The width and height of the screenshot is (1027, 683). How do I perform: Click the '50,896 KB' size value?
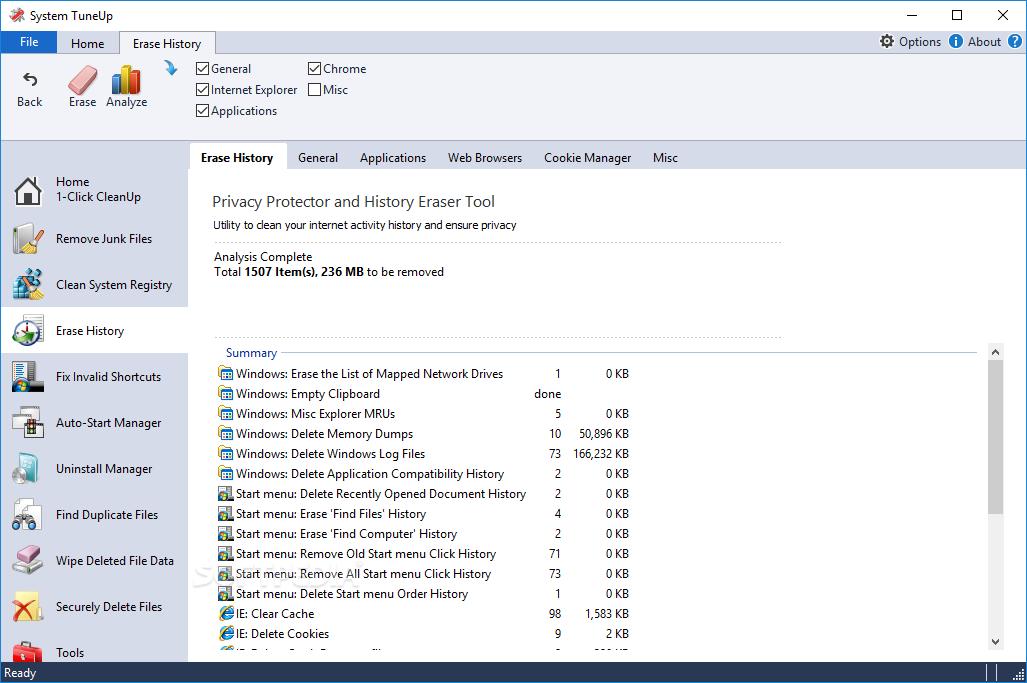tap(604, 434)
